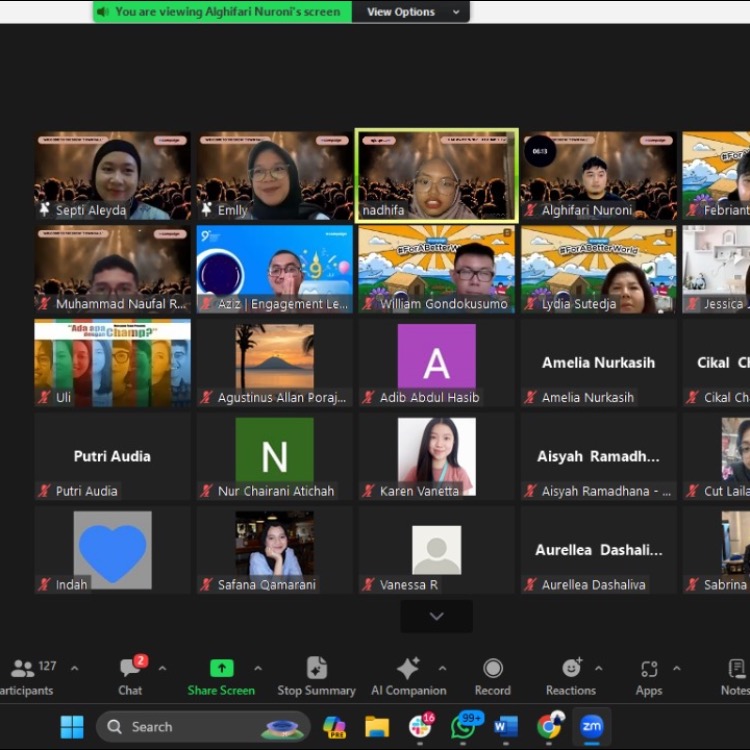The width and height of the screenshot is (750, 750).
Task: Select Aziz Engagement Lead's video tile
Action: 275,269
